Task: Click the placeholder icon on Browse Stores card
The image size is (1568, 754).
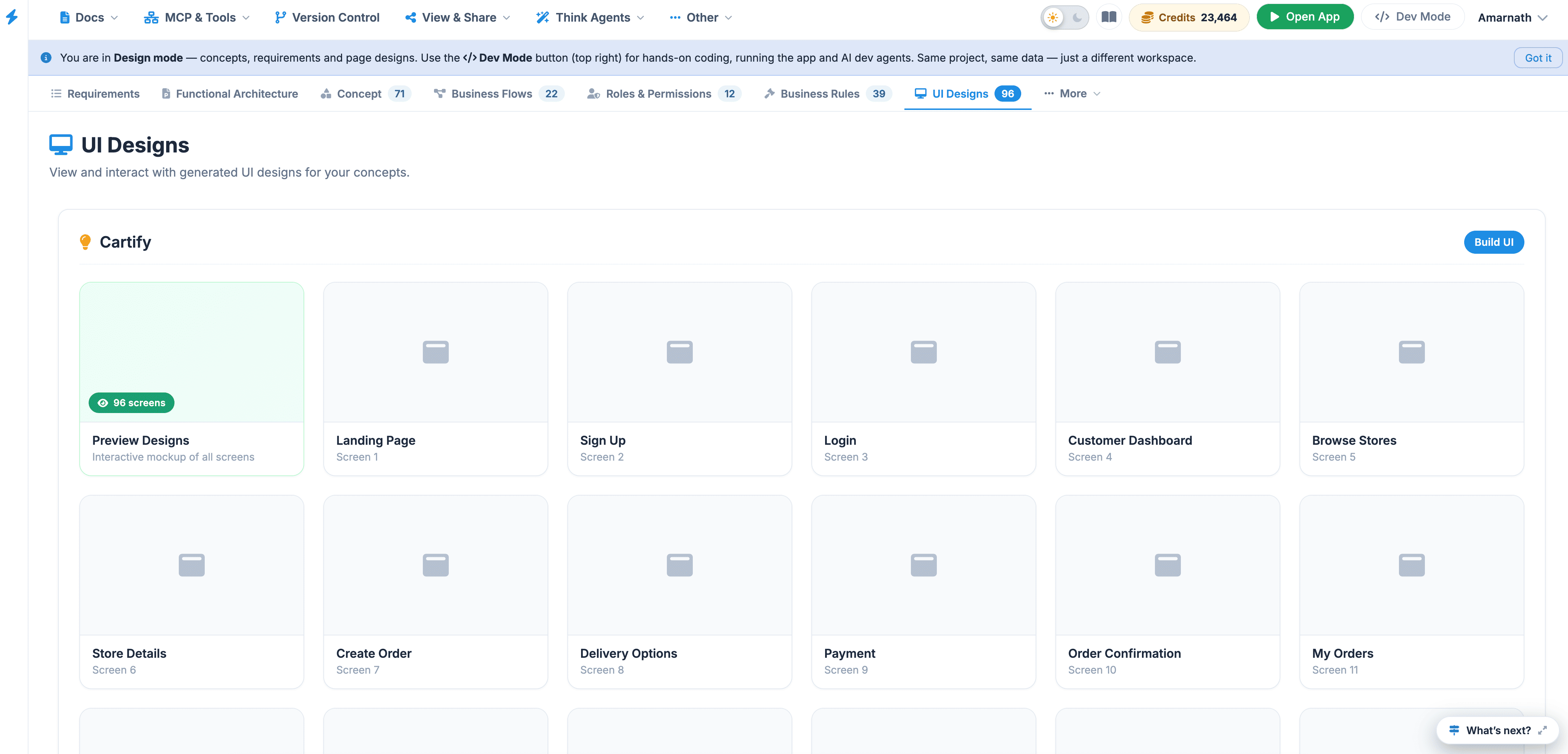Action: pos(1412,352)
